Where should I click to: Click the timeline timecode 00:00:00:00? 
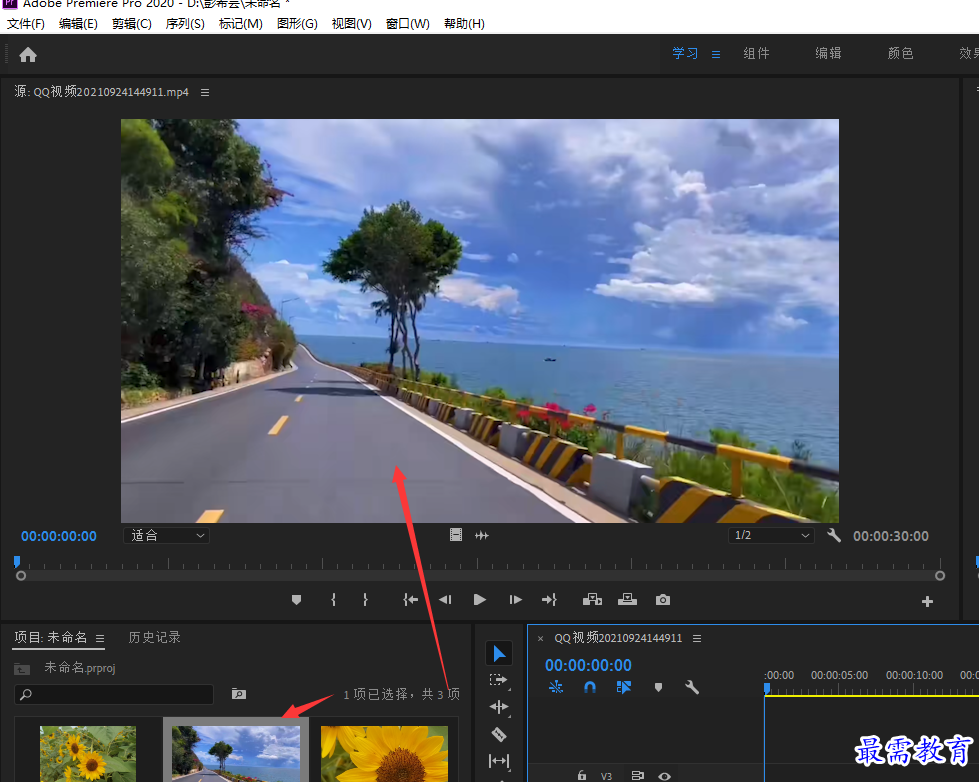point(588,665)
